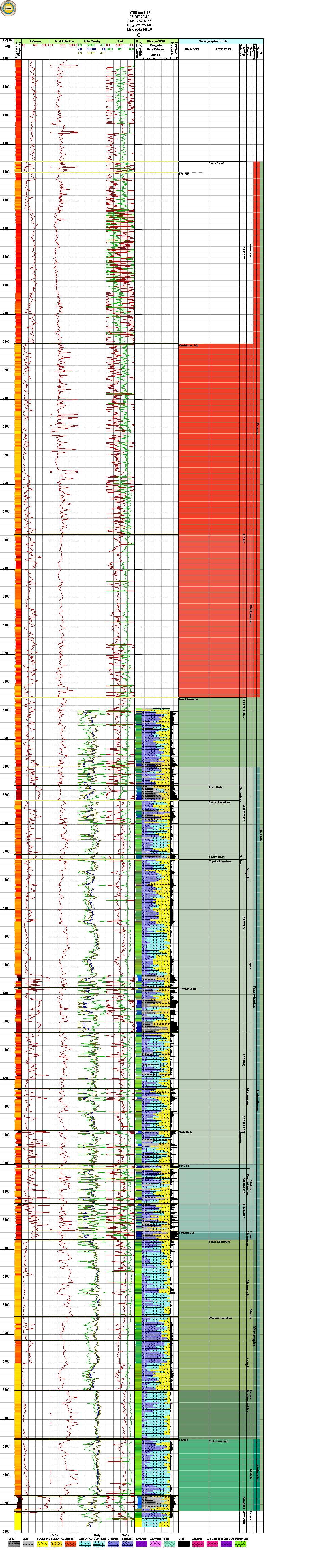Click the circular survey logo at top-left
334x1568 pixels.
point(8,8)
